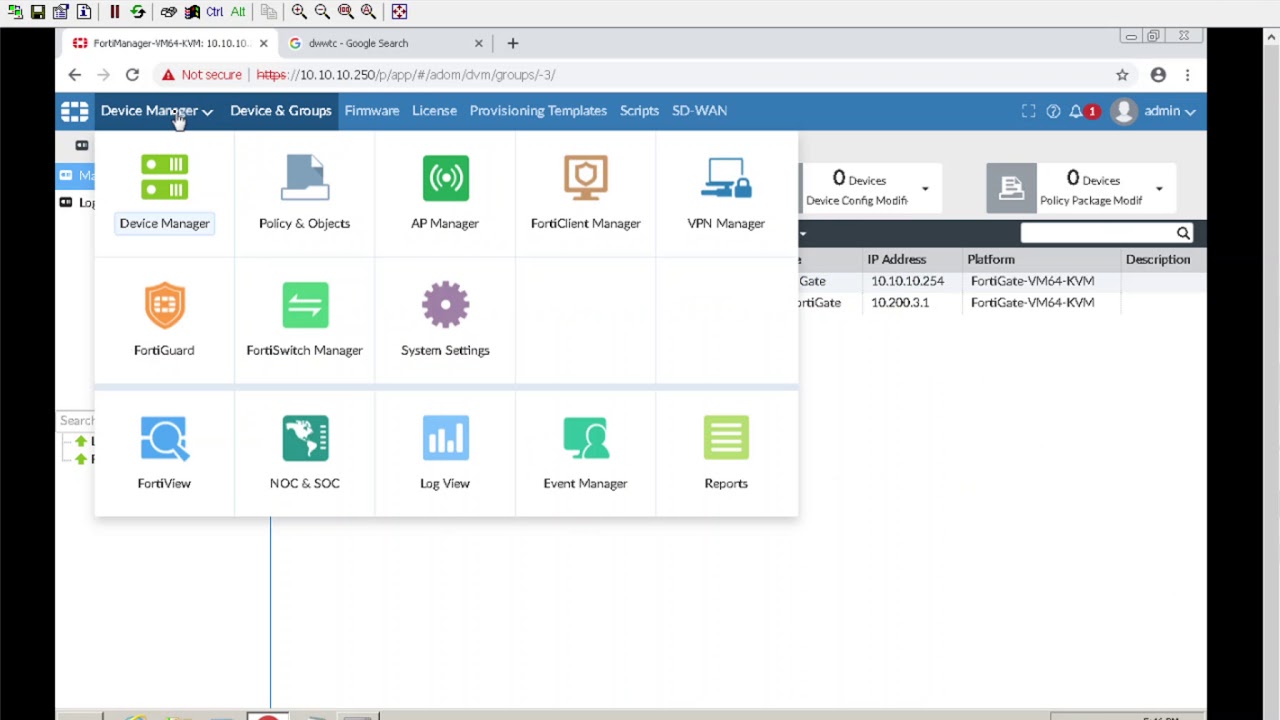
Task: Click the search magnifier in device table
Action: (x=1183, y=233)
